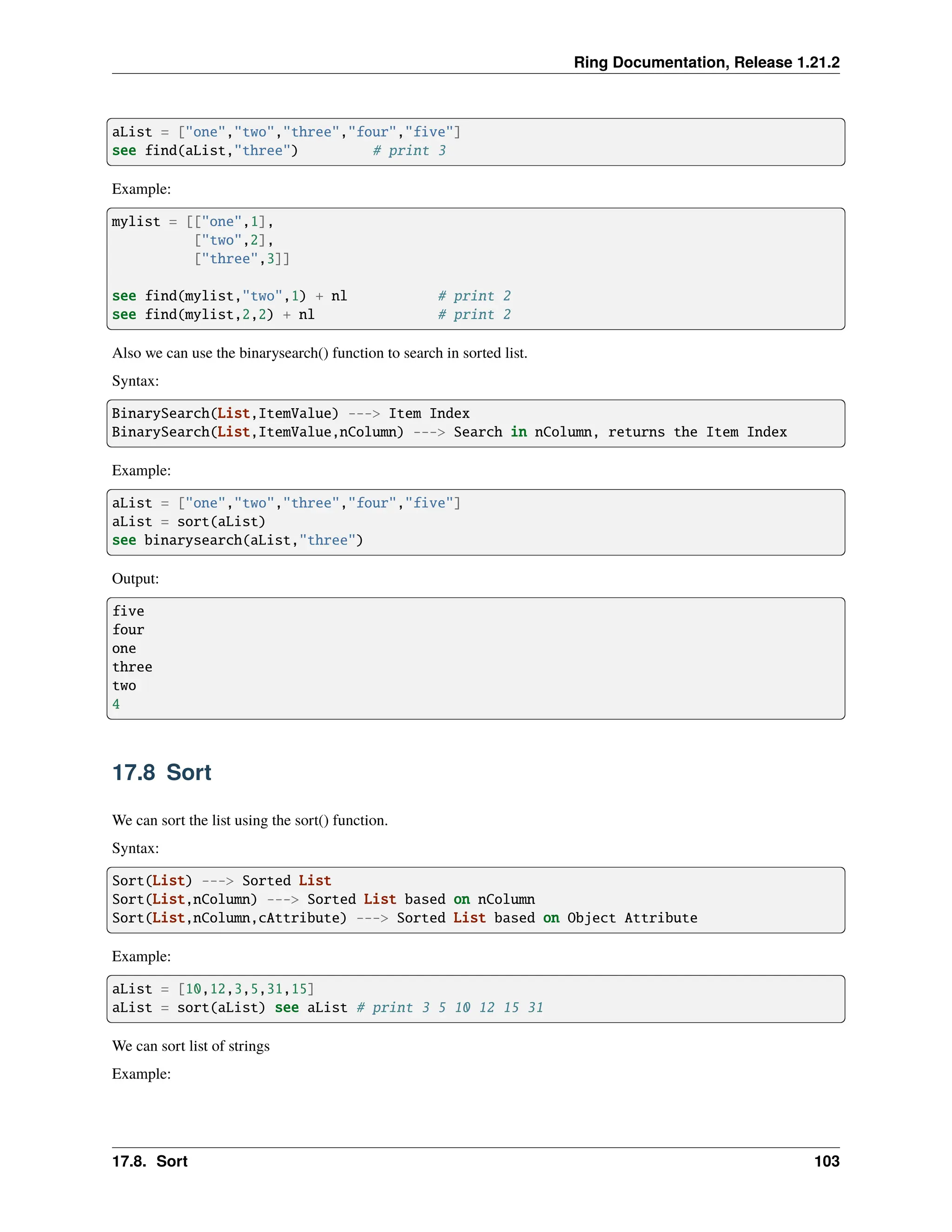
Task: Click the 'aList = sort(aList)' line in the binarysearch example
Action: [x=188, y=522]
